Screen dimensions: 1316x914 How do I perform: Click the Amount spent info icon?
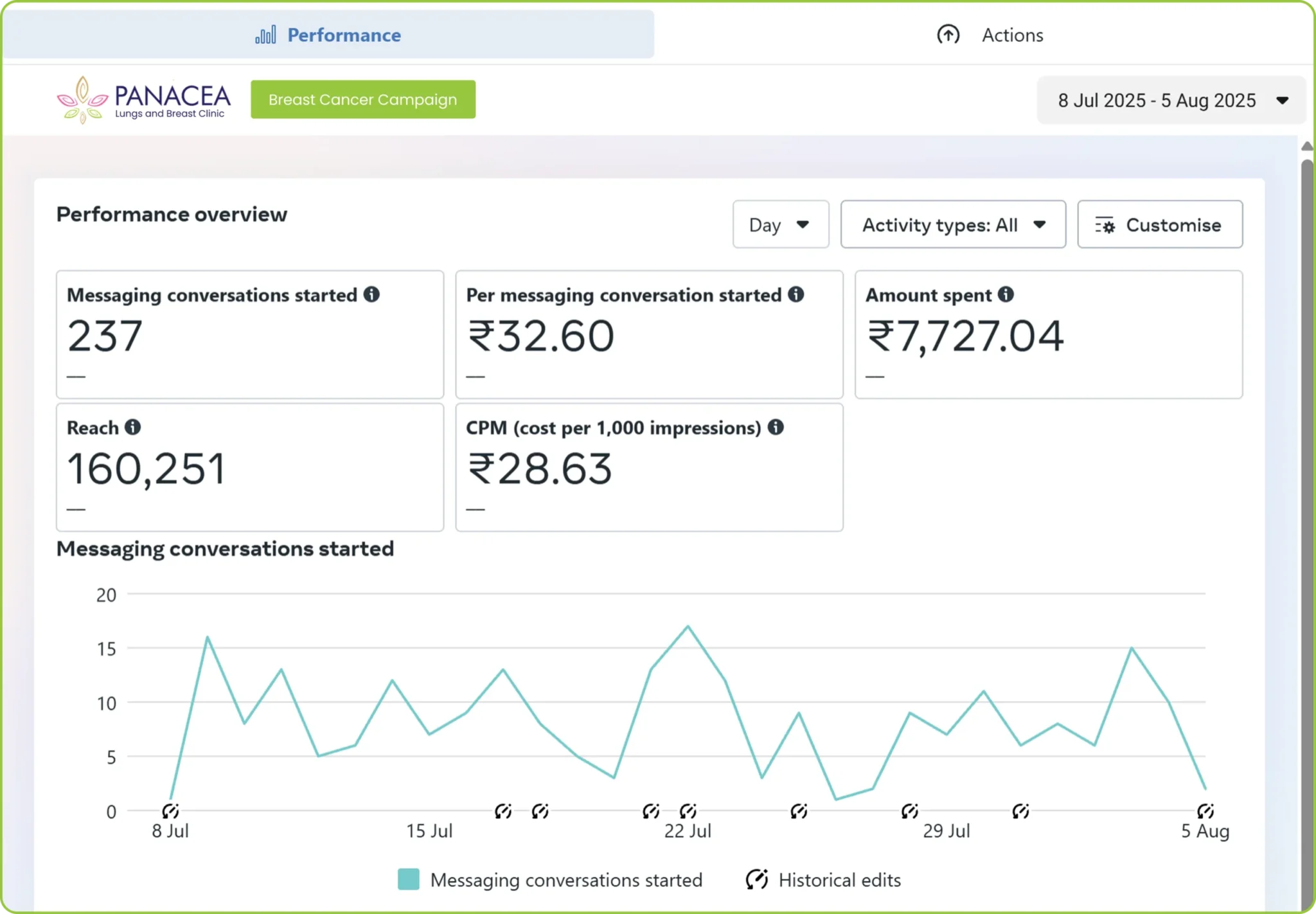point(1006,294)
